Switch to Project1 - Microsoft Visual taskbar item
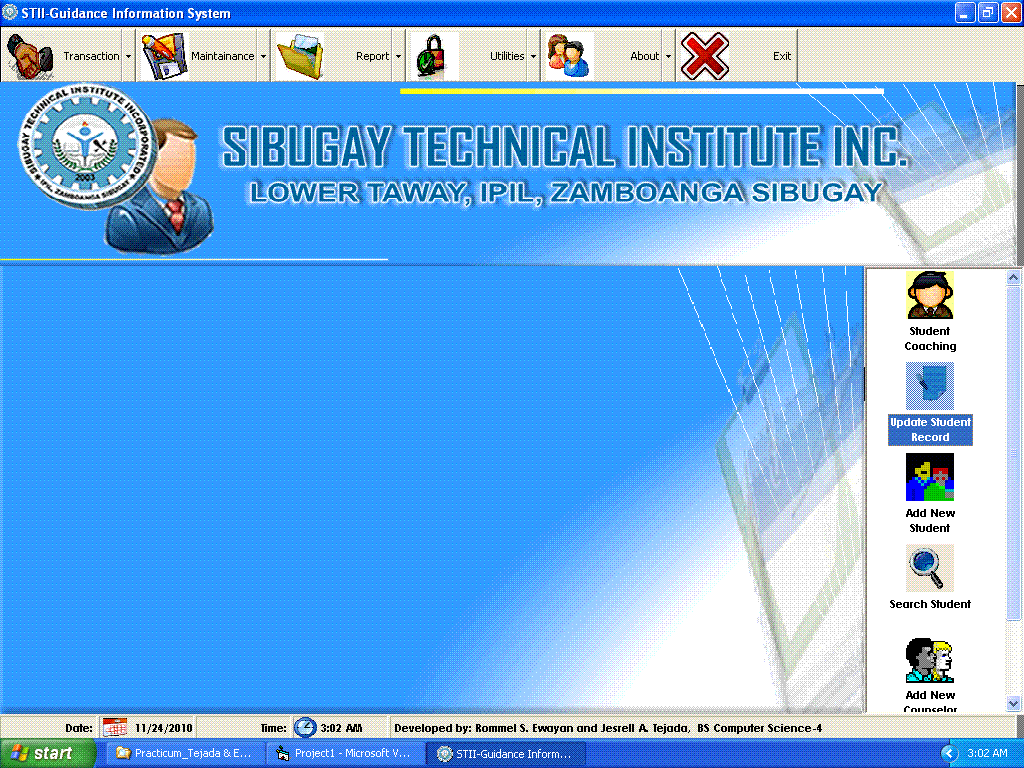 point(346,753)
